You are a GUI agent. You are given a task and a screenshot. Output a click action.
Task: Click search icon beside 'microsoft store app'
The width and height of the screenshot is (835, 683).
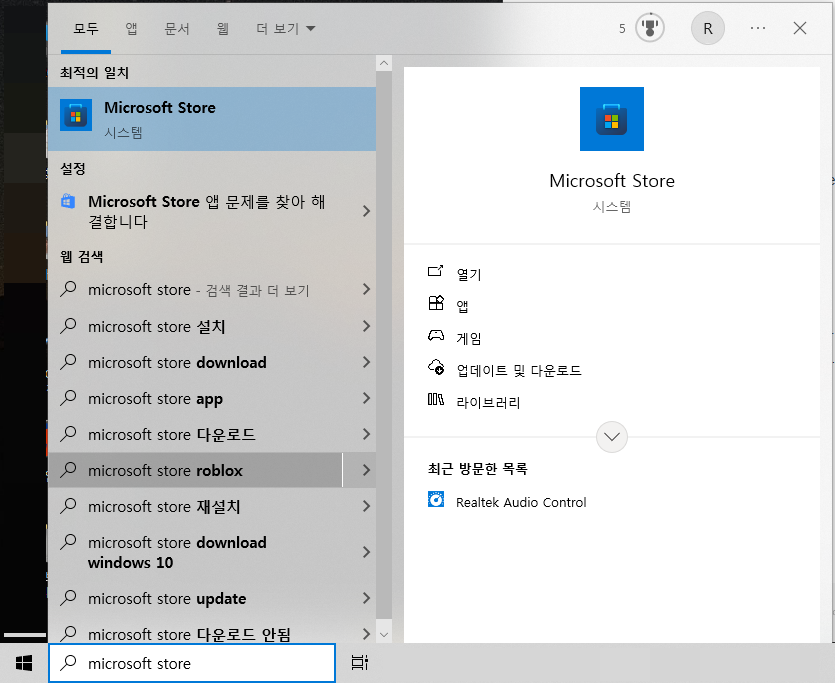click(69, 398)
